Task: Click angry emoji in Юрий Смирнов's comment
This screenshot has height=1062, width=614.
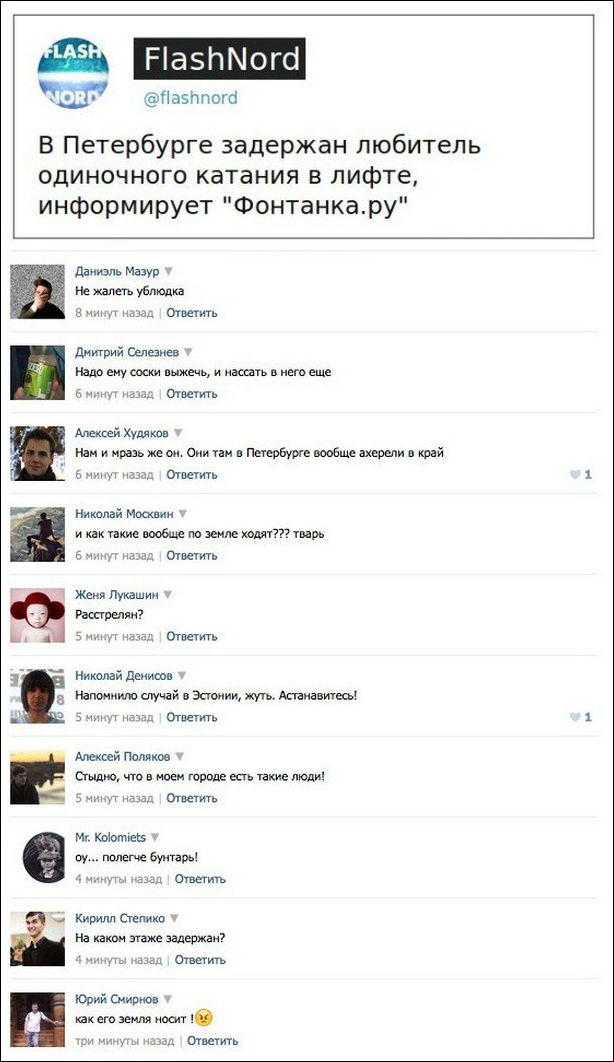Action: [x=204, y=1018]
